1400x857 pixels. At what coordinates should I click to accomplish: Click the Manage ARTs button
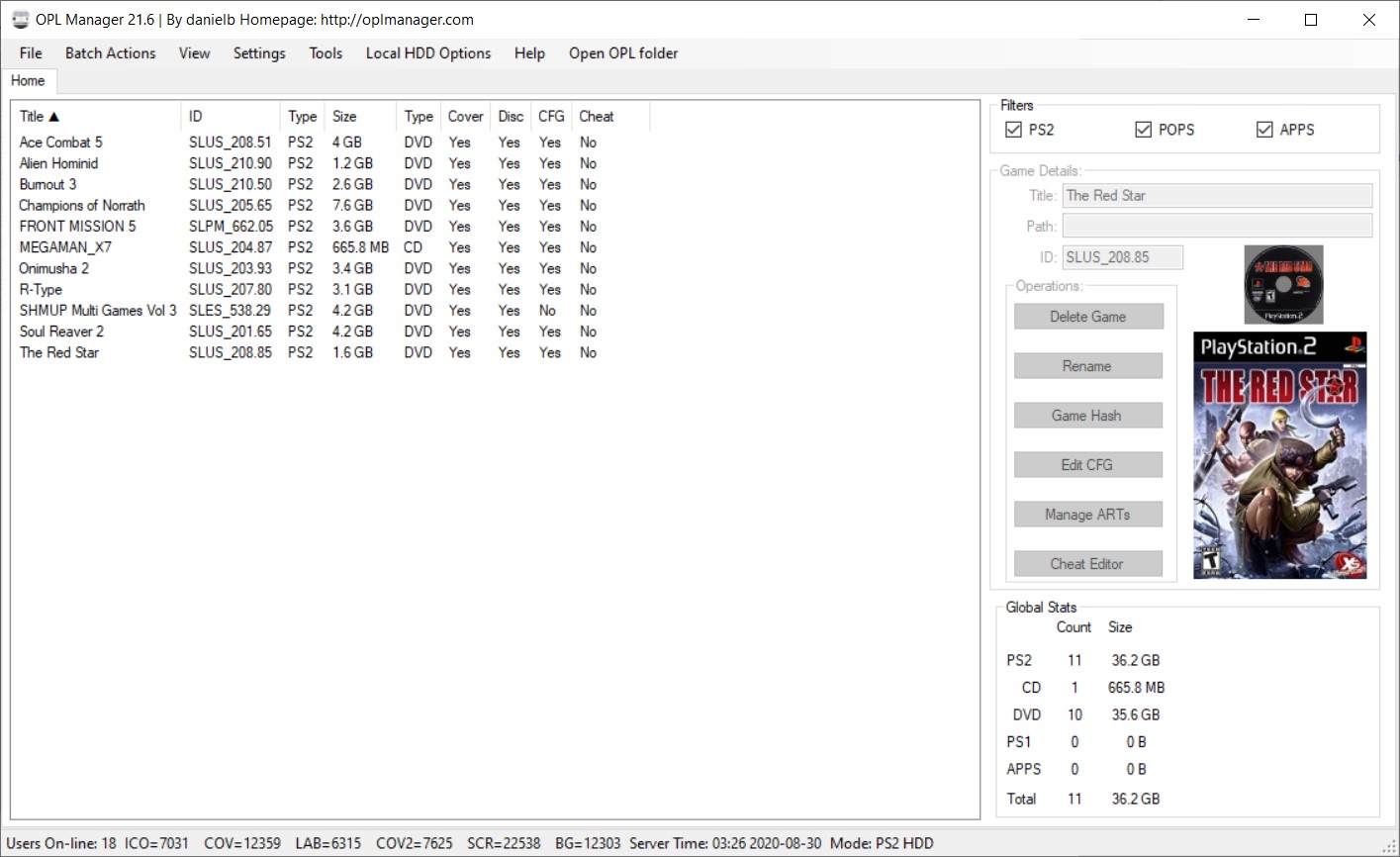pyautogui.click(x=1088, y=515)
